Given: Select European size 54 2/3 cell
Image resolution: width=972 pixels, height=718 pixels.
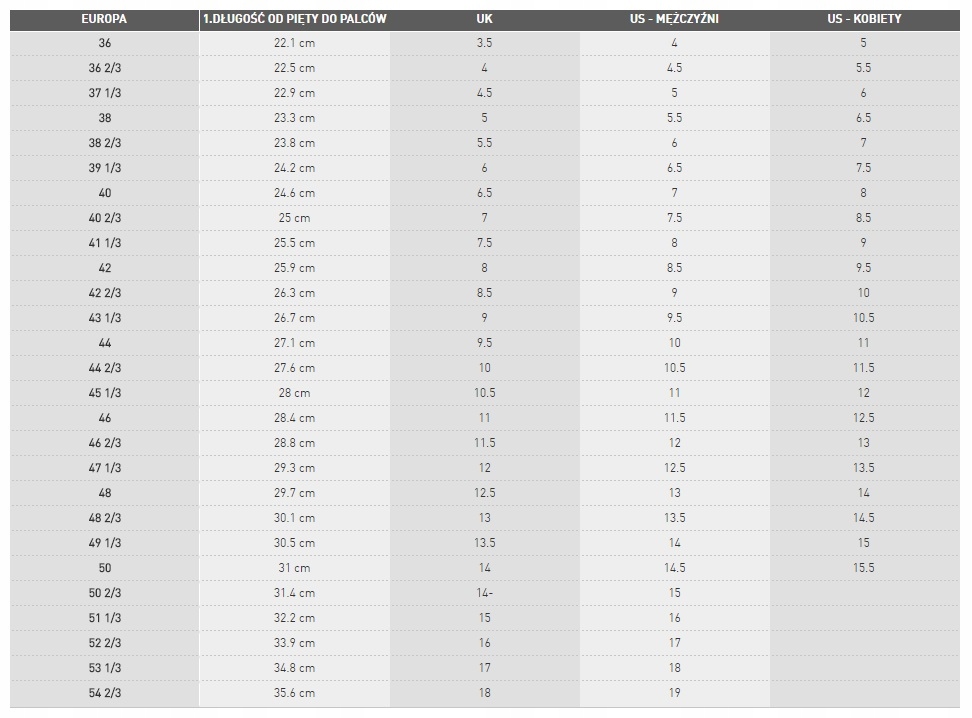Looking at the screenshot, I should (x=105, y=693).
